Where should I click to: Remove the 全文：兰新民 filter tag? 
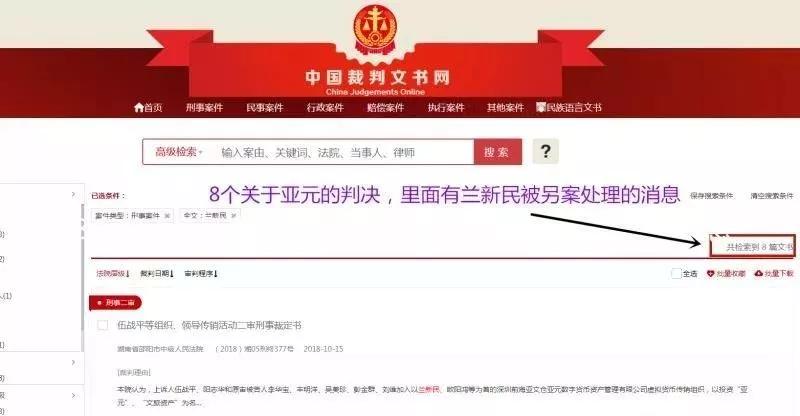coord(233,216)
